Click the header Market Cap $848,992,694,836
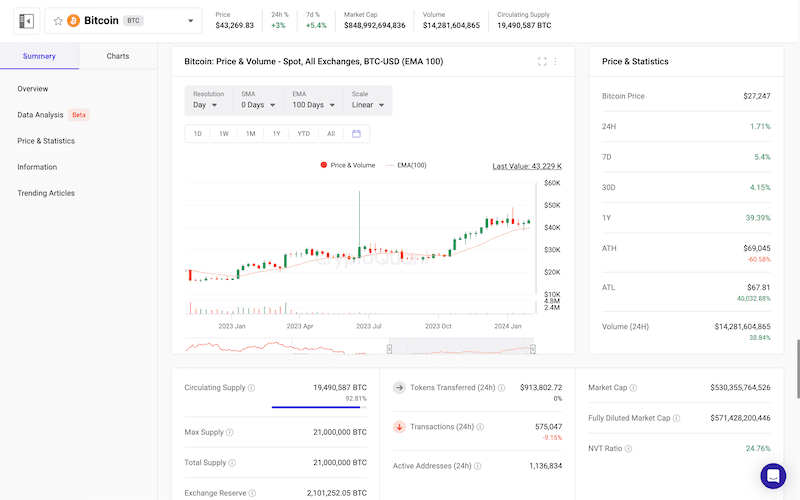Image resolution: width=800 pixels, height=500 pixels. [x=374, y=26]
